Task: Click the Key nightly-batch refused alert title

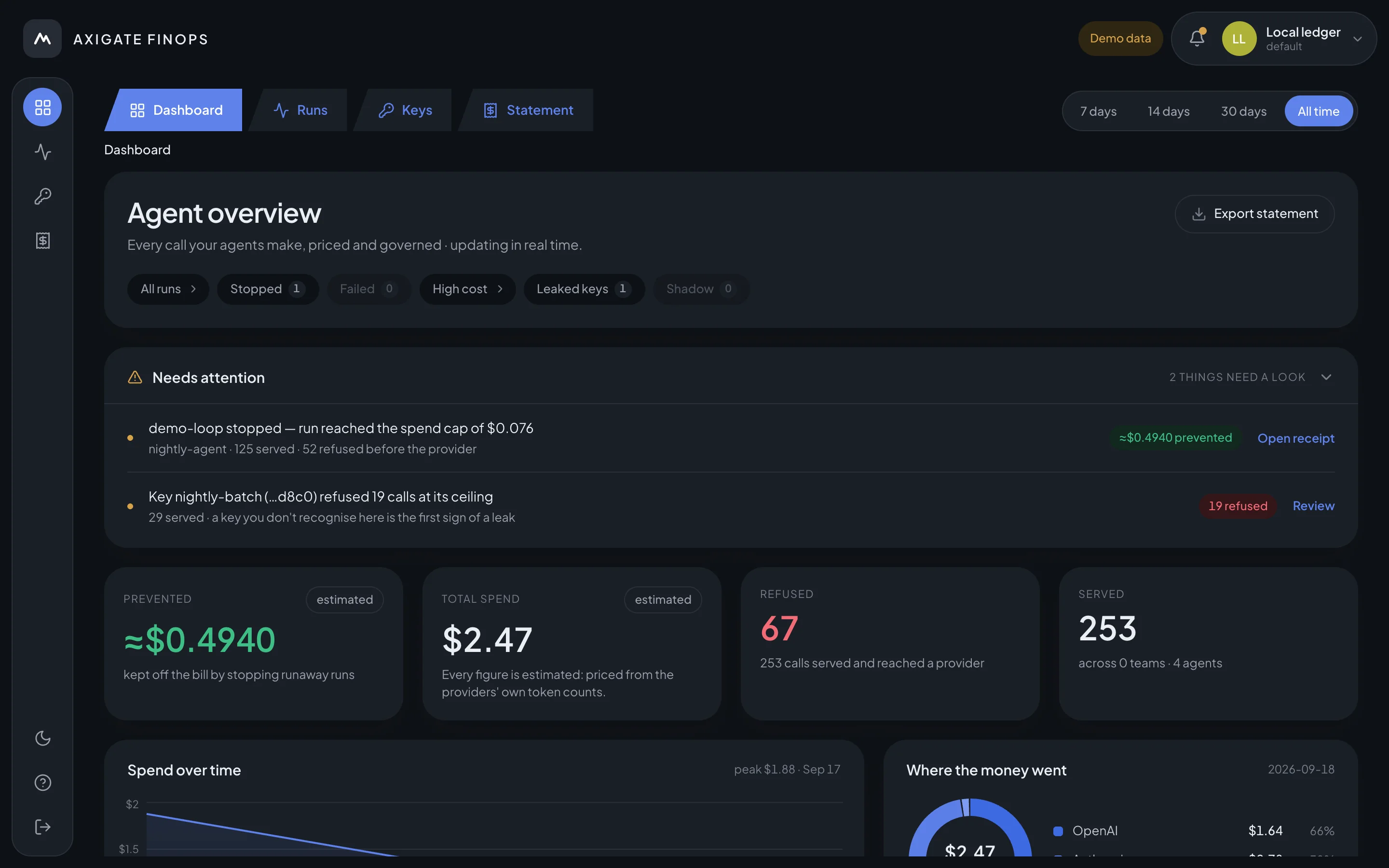Action: coord(321,497)
